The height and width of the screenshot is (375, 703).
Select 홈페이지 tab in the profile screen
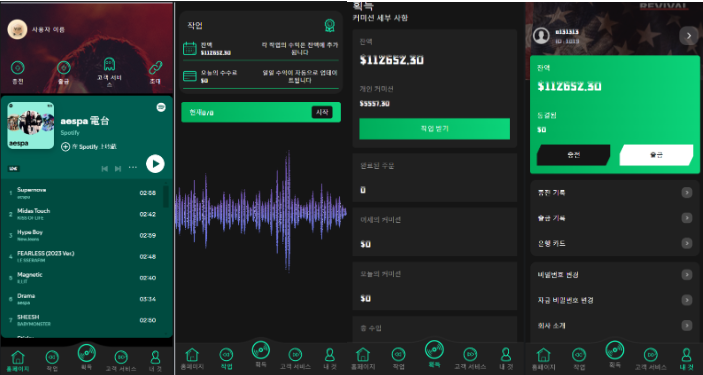tap(543, 358)
